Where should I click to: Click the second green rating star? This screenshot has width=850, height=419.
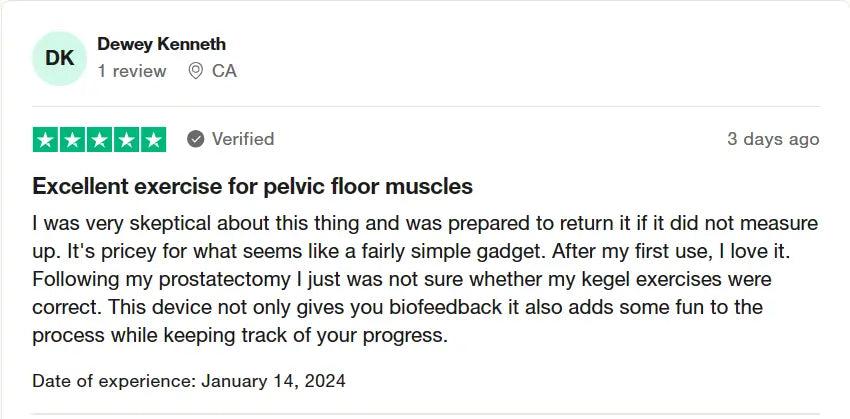pyautogui.click(x=73, y=140)
